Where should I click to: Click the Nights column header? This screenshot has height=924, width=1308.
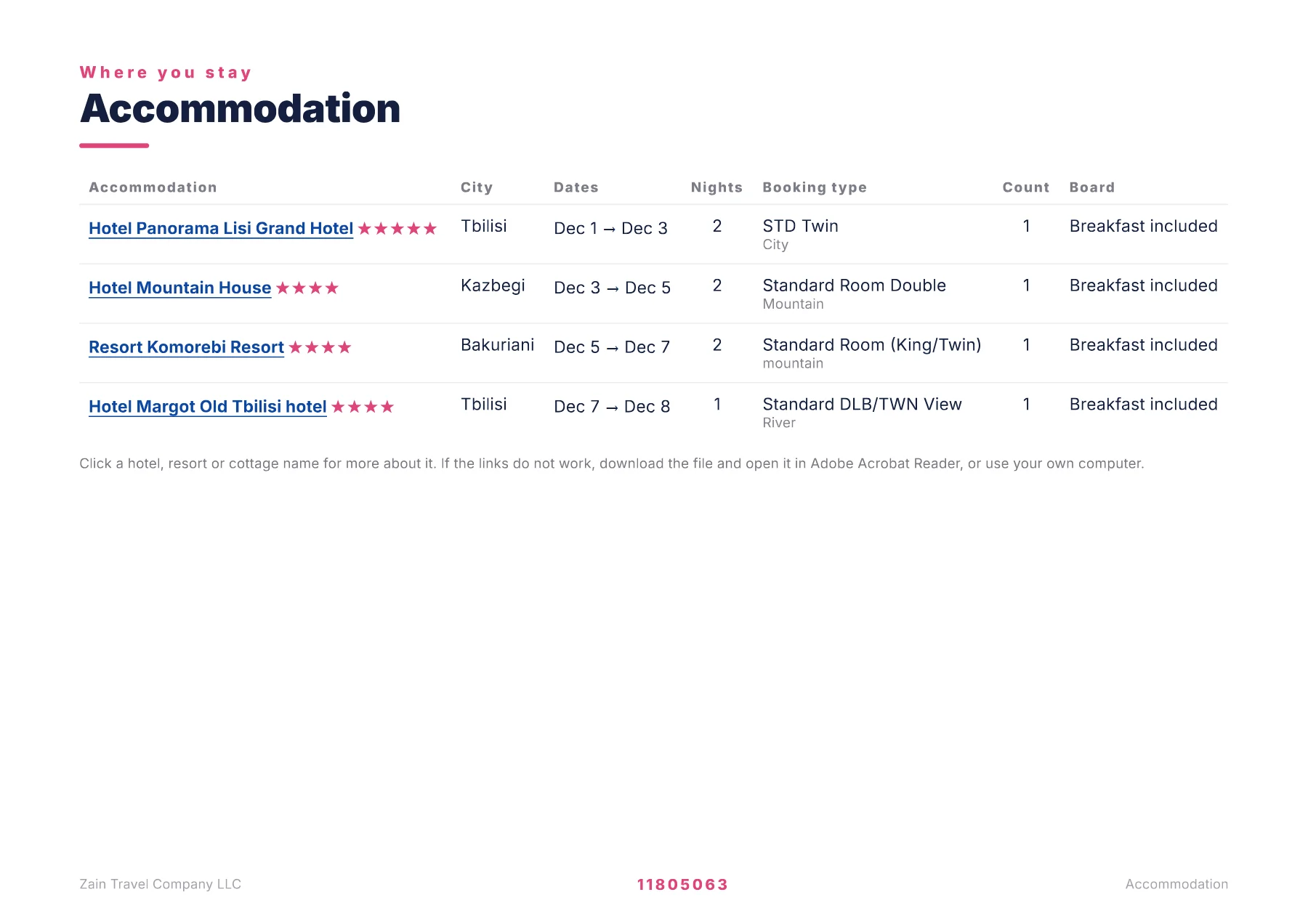coord(716,187)
